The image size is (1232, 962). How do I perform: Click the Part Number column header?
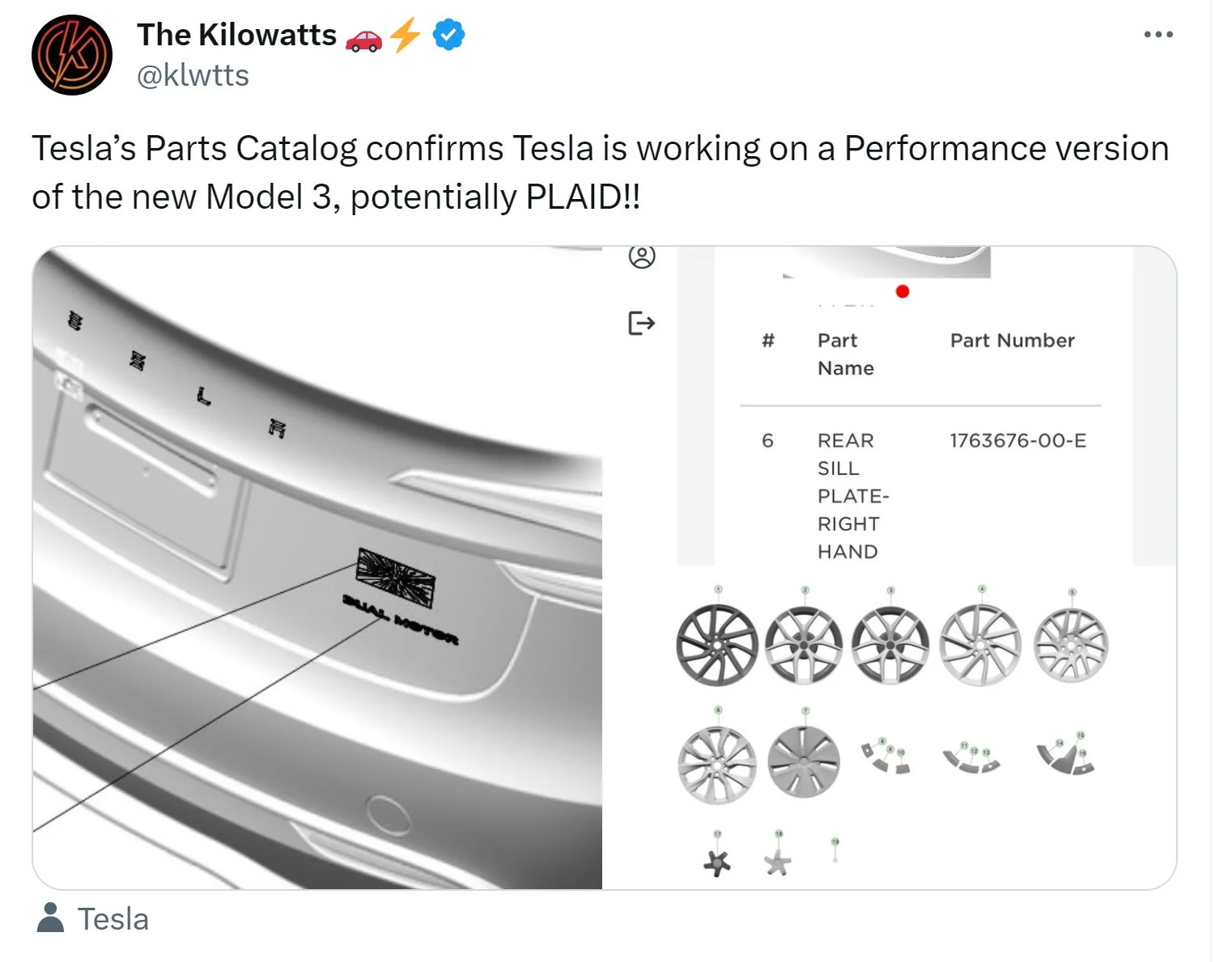[x=1012, y=340]
